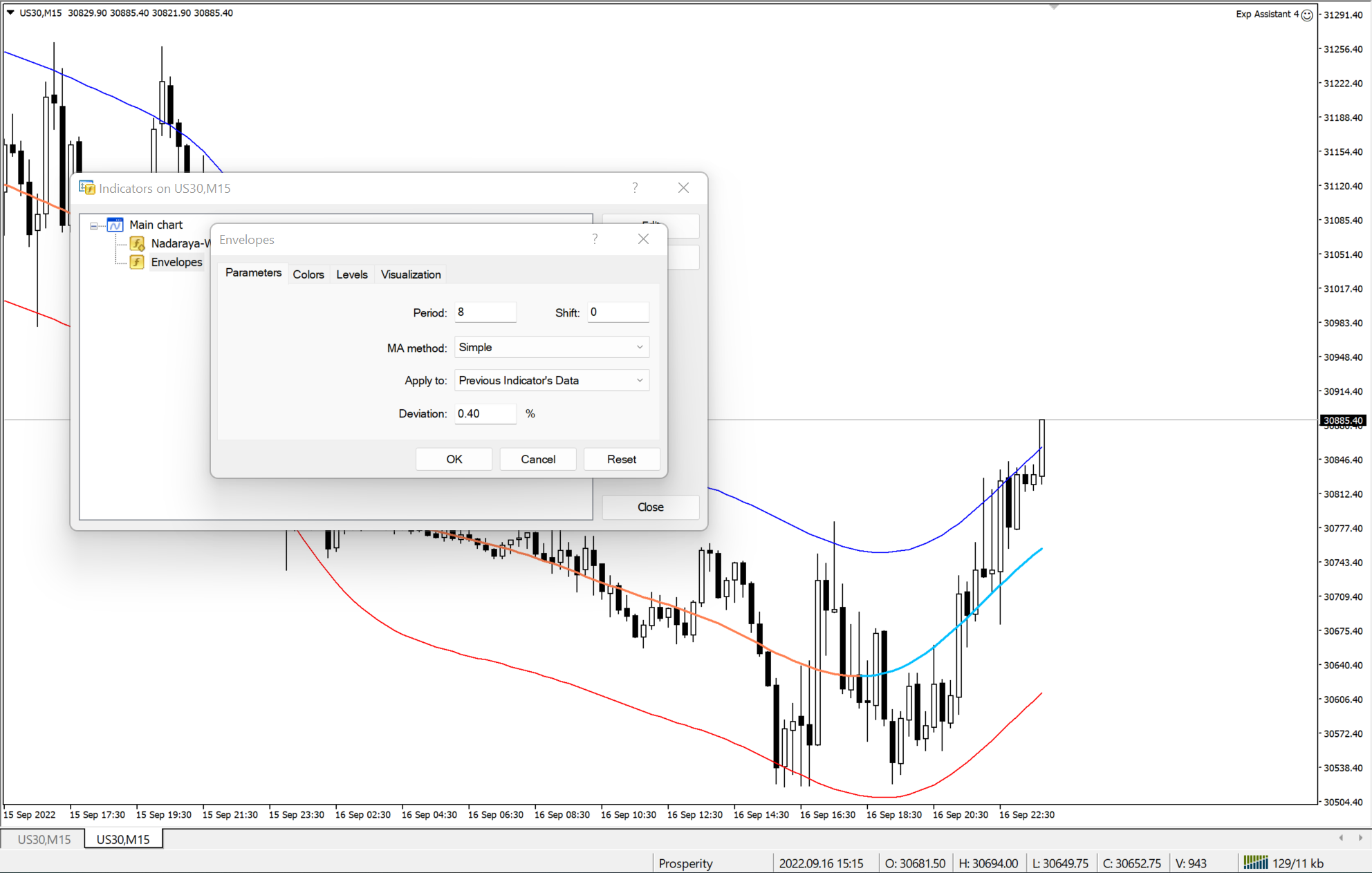Click the Indicators window help question mark
1372x873 pixels.
pyautogui.click(x=635, y=188)
